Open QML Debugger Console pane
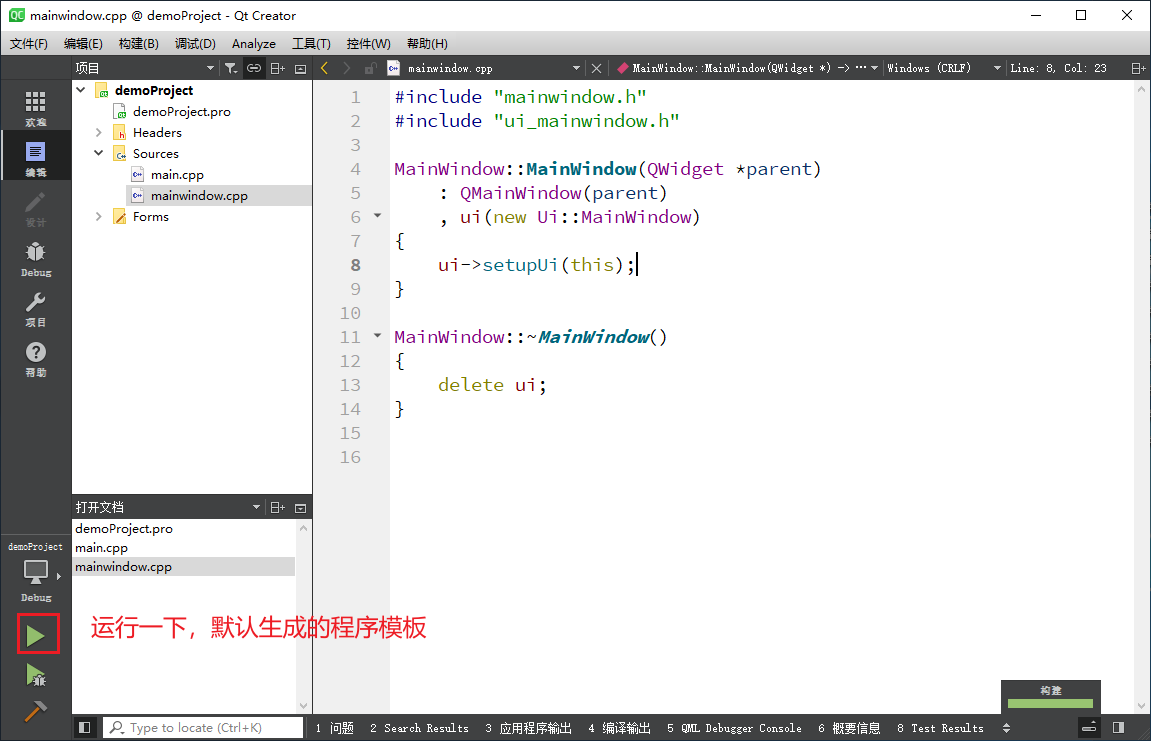1151x741 pixels. (x=735, y=728)
